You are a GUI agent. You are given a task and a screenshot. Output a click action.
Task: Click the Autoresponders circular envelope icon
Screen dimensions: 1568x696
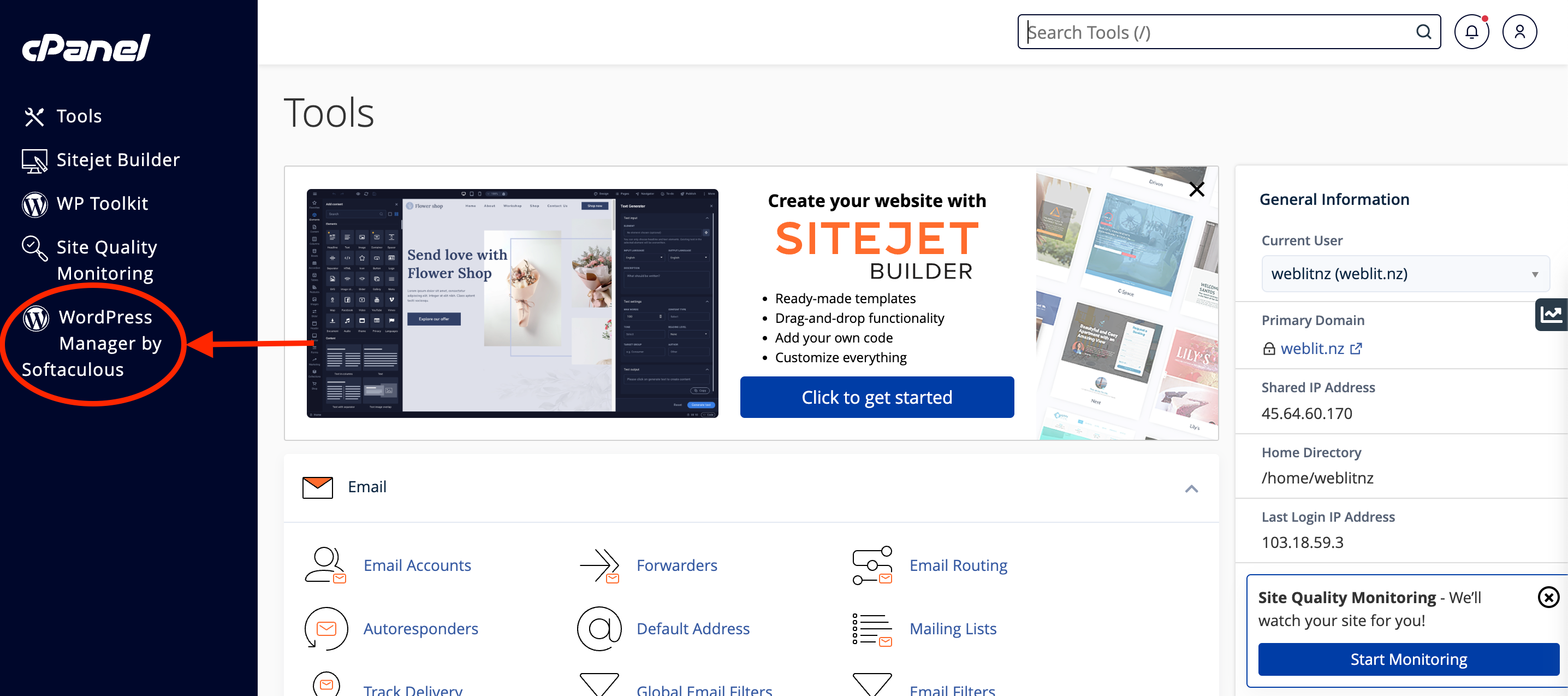point(325,628)
